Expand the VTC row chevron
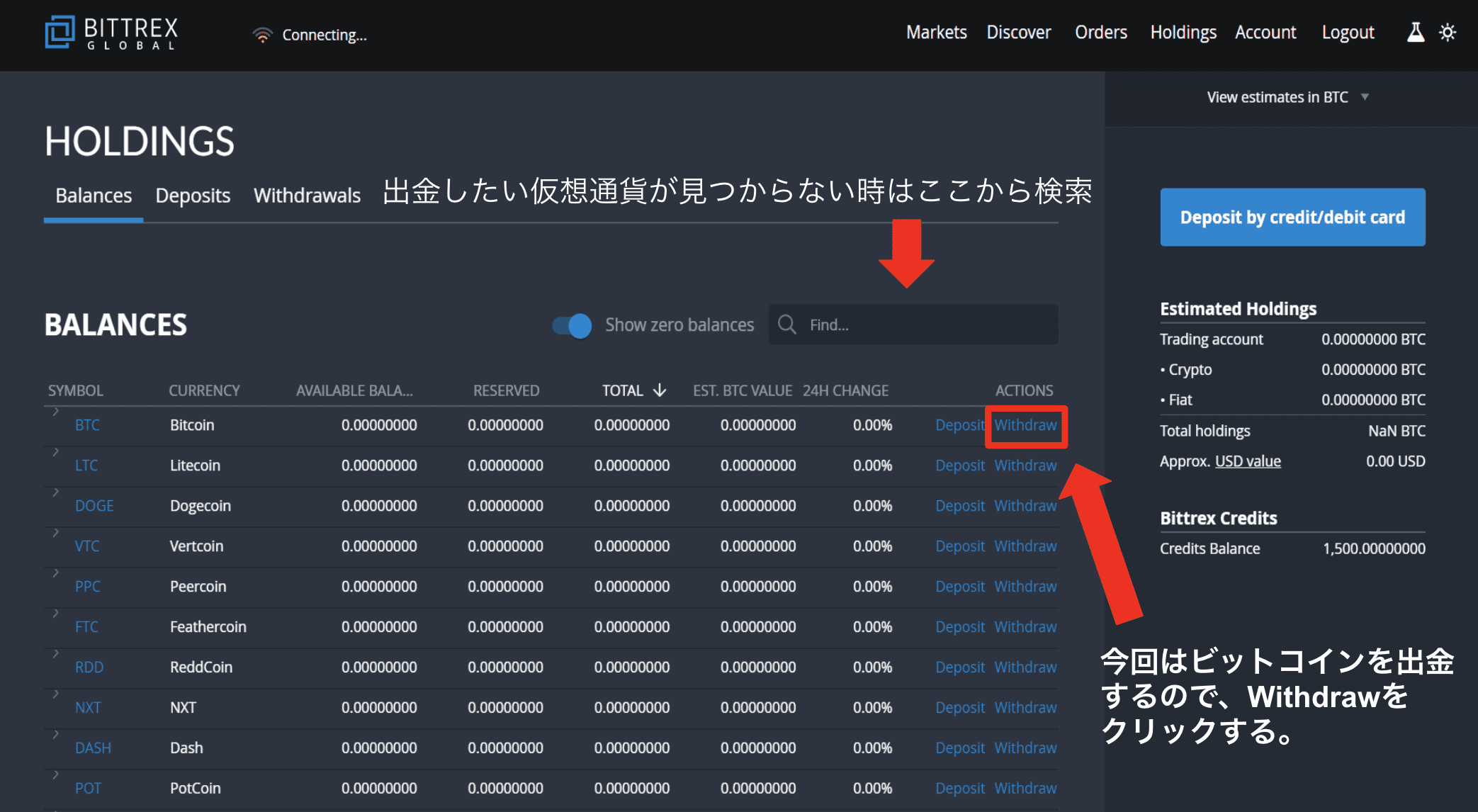 point(55,533)
